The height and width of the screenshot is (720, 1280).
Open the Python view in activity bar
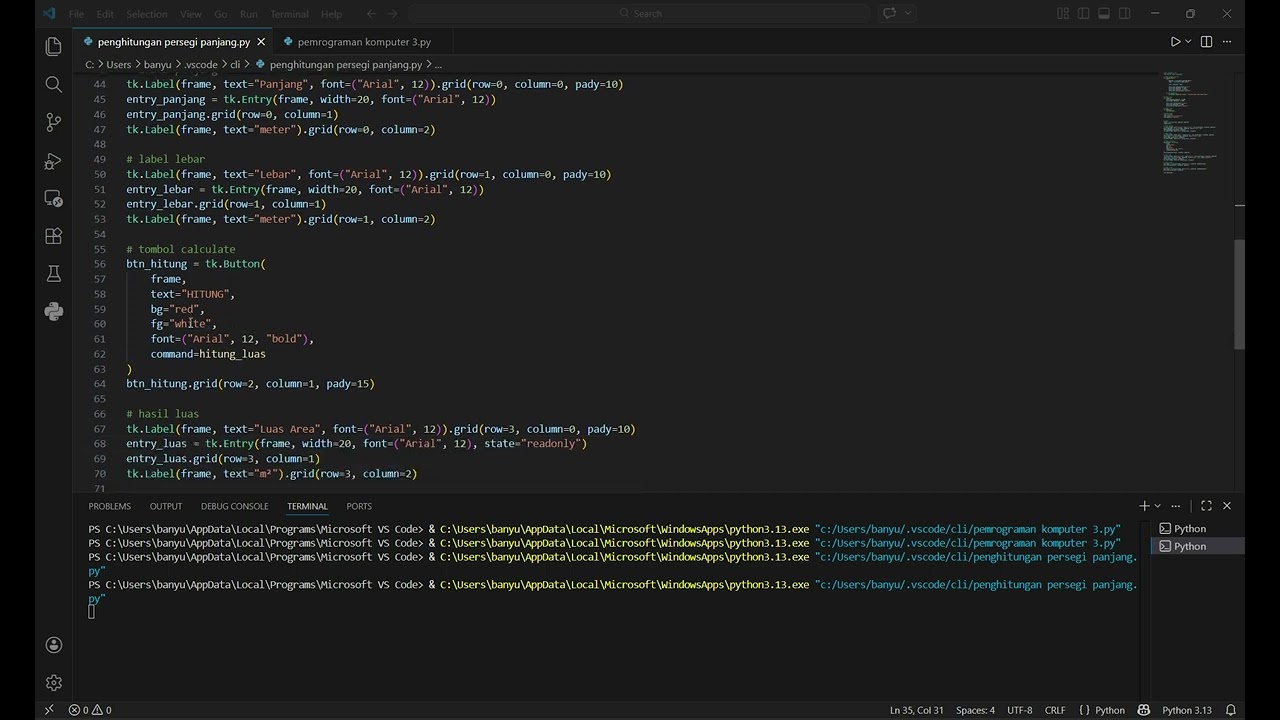tap(54, 312)
